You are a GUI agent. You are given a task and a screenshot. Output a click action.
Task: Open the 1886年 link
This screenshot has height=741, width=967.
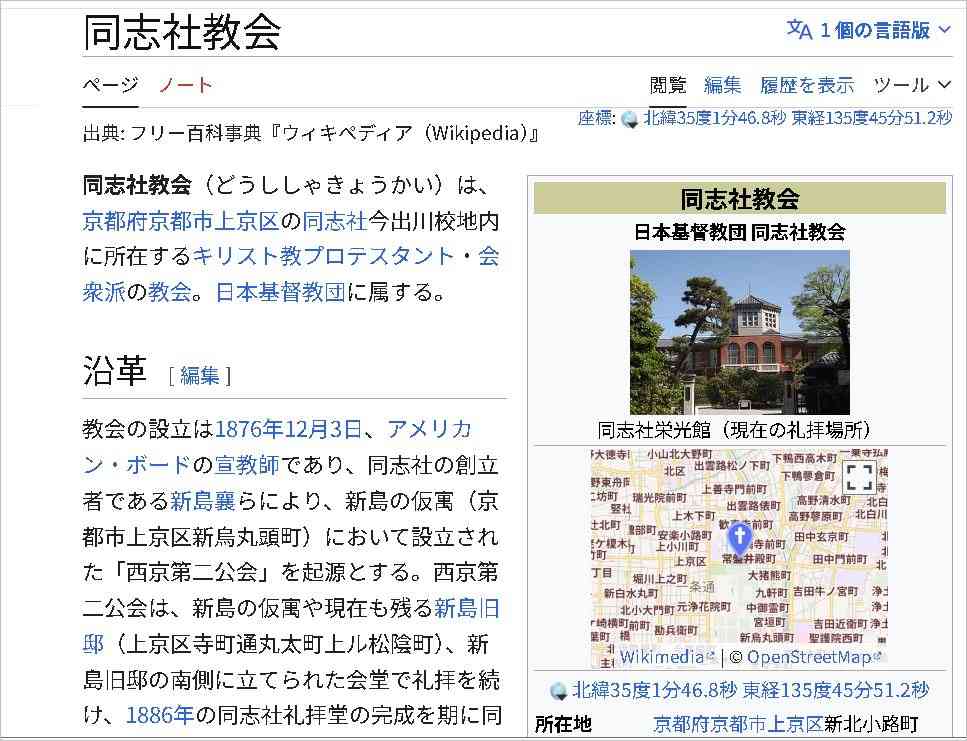160,714
